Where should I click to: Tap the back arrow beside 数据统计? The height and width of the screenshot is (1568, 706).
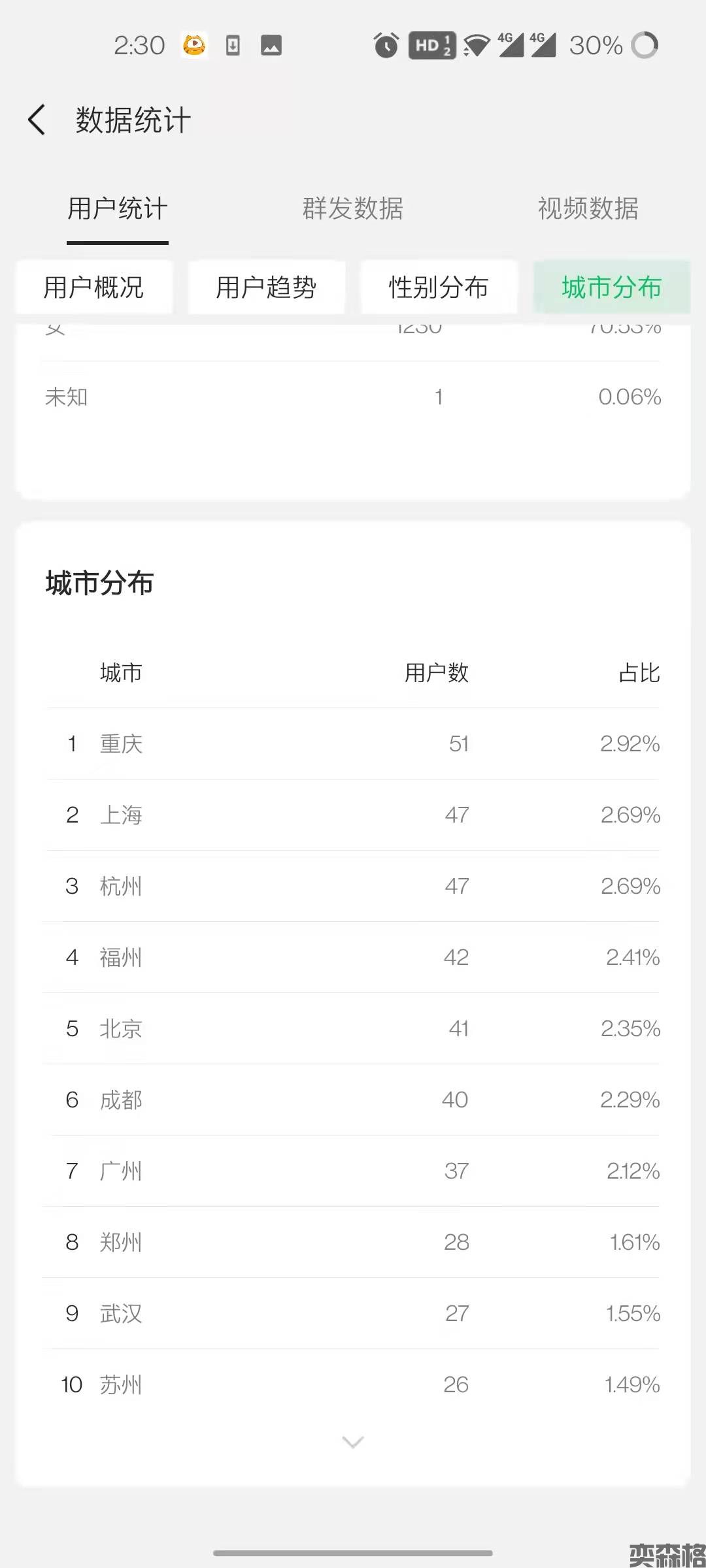37,120
